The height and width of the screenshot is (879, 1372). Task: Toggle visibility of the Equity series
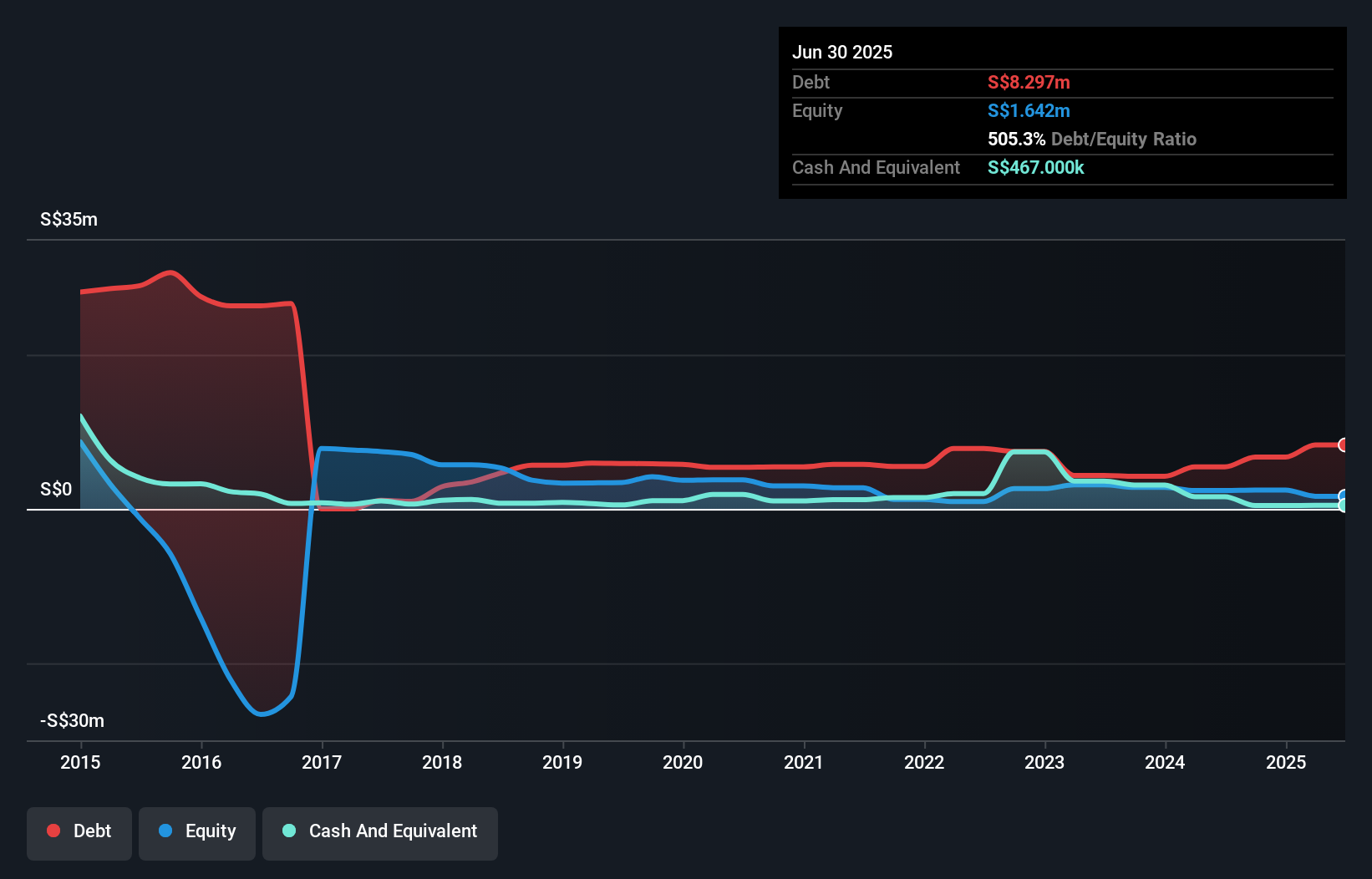(196, 832)
